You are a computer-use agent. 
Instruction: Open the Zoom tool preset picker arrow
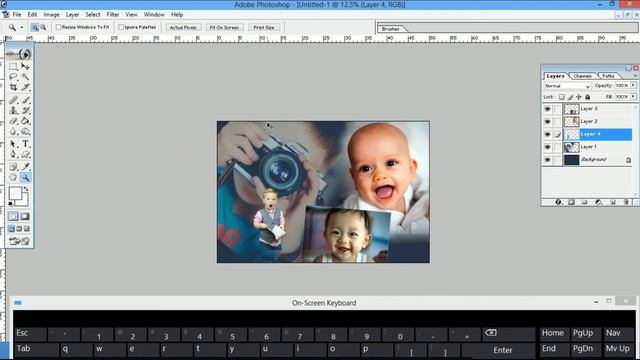pos(22,27)
